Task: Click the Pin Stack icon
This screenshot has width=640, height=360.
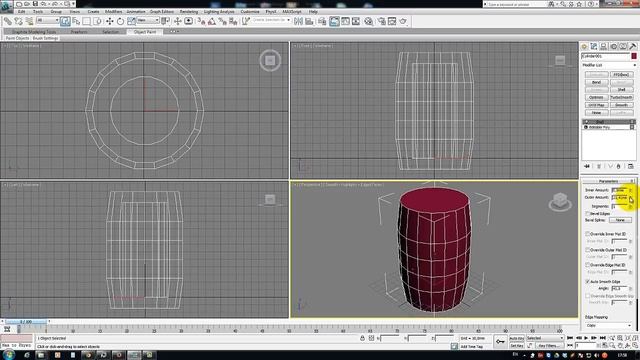Action: click(x=587, y=166)
